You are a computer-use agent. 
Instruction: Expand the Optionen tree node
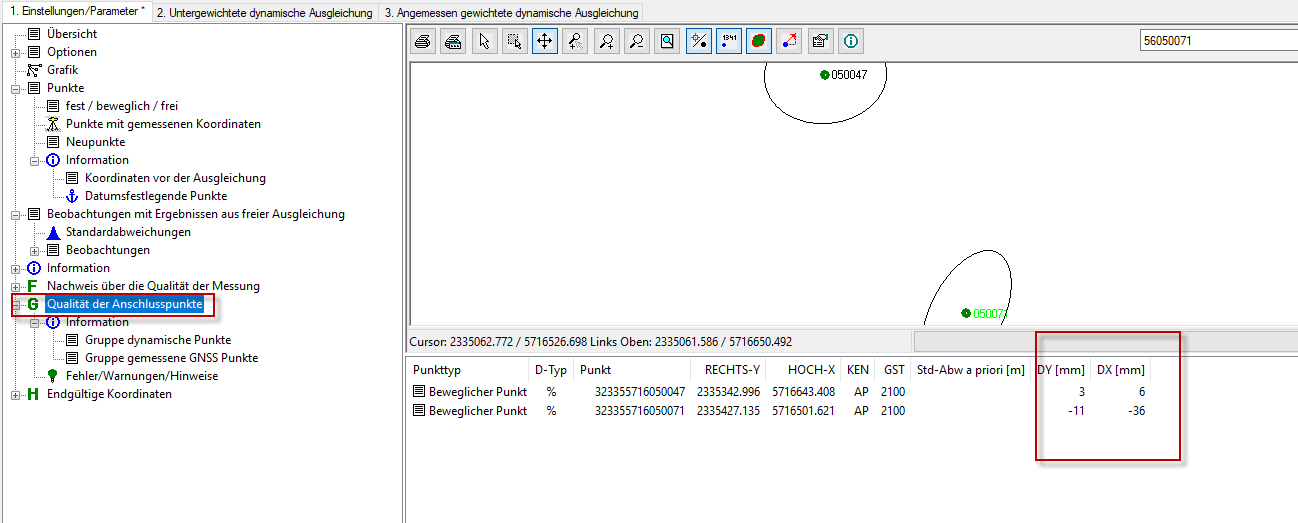pos(16,52)
